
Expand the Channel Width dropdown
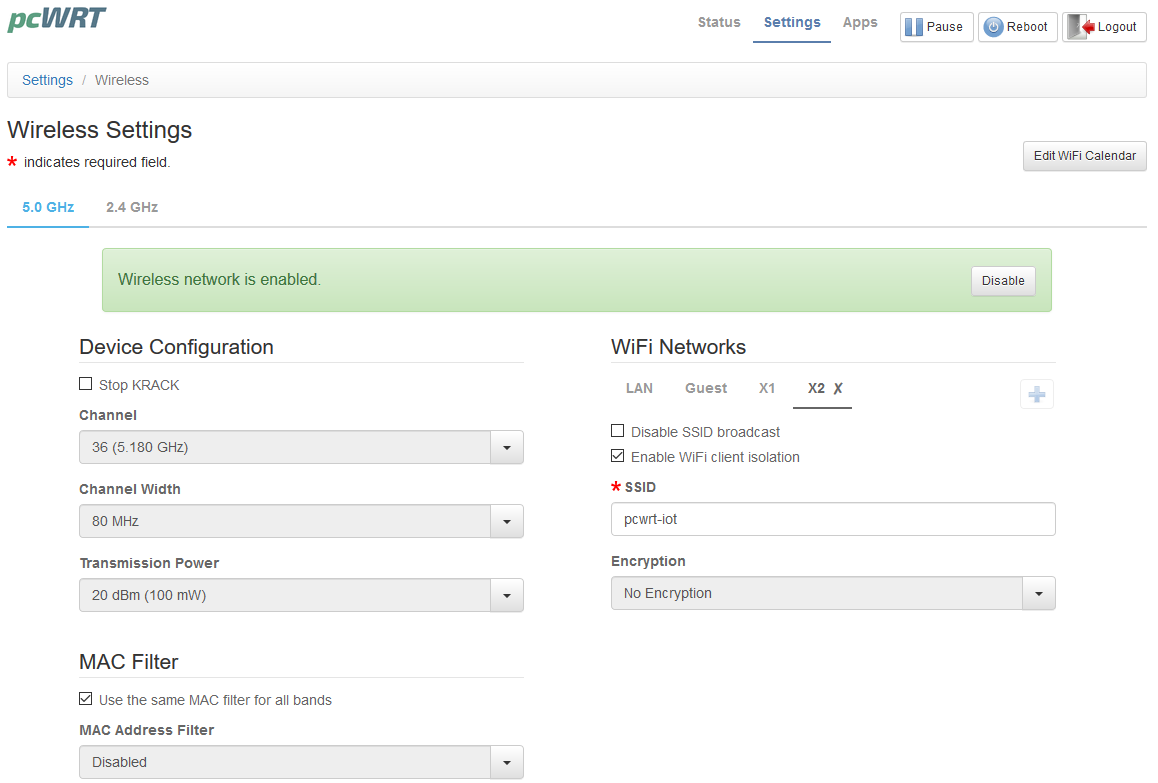(301, 521)
